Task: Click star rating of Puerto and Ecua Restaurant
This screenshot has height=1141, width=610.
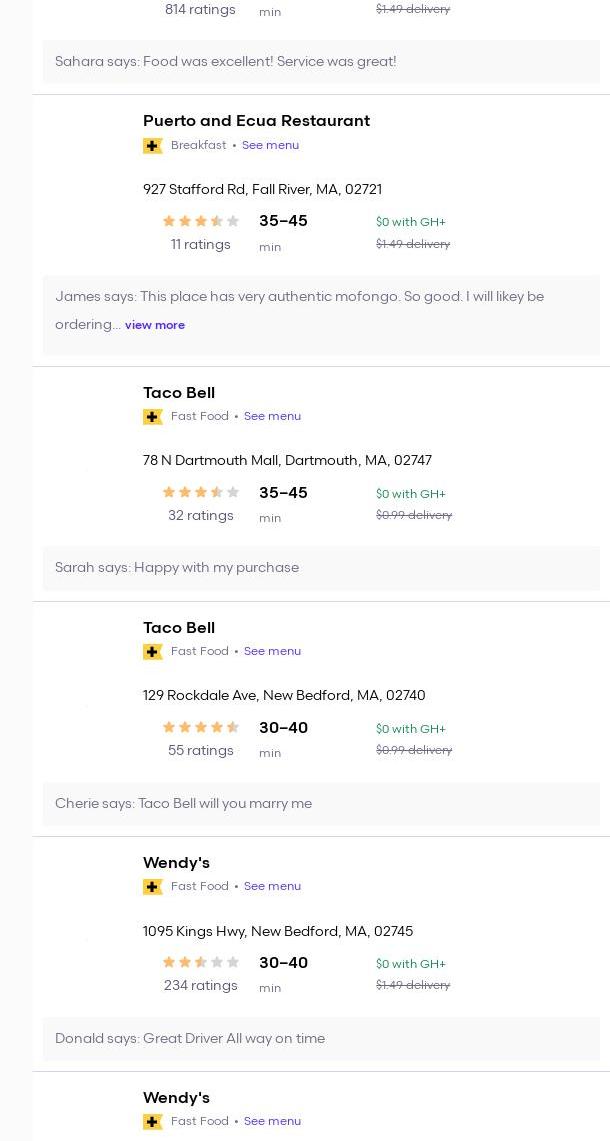Action: click(x=200, y=221)
